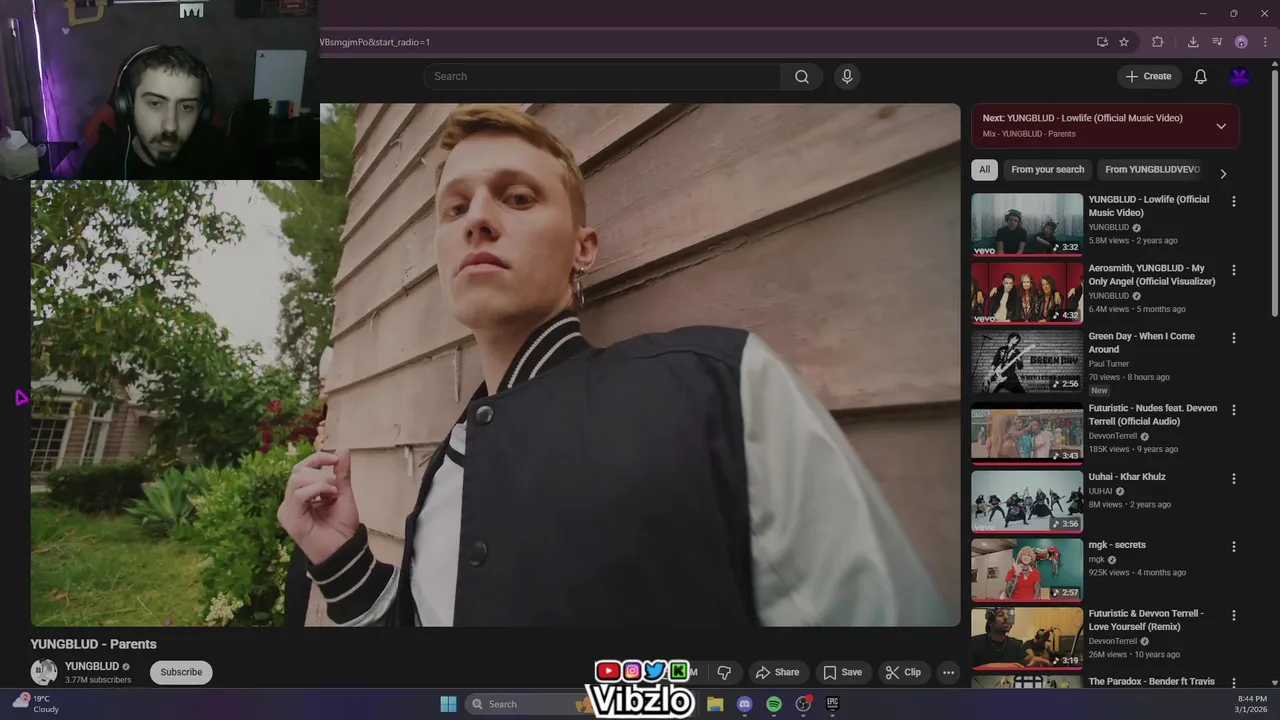This screenshot has height=720, width=1280.
Task: Click the install app icon in address bar
Action: [1102, 42]
